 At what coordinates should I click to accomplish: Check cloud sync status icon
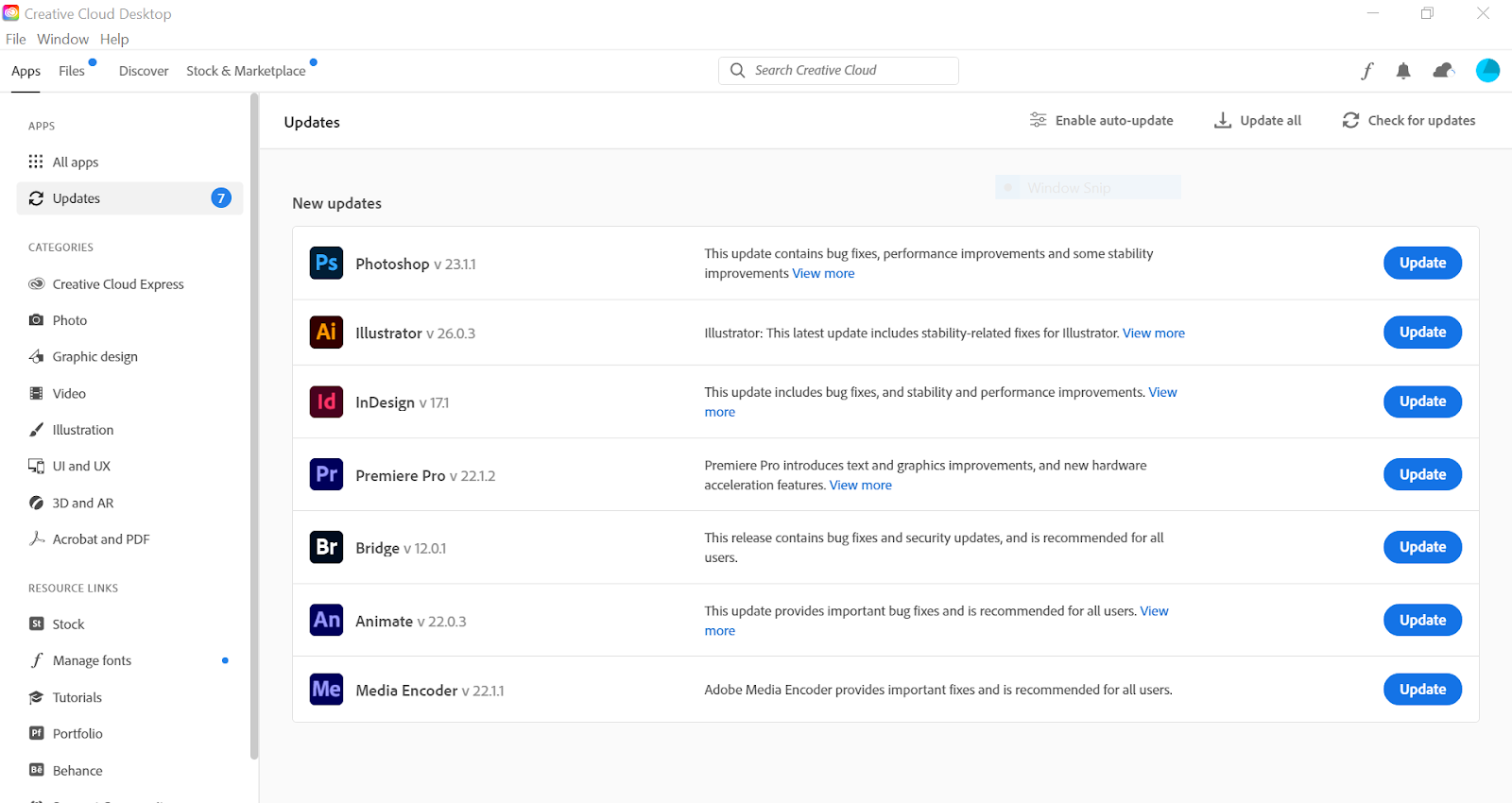1443,71
